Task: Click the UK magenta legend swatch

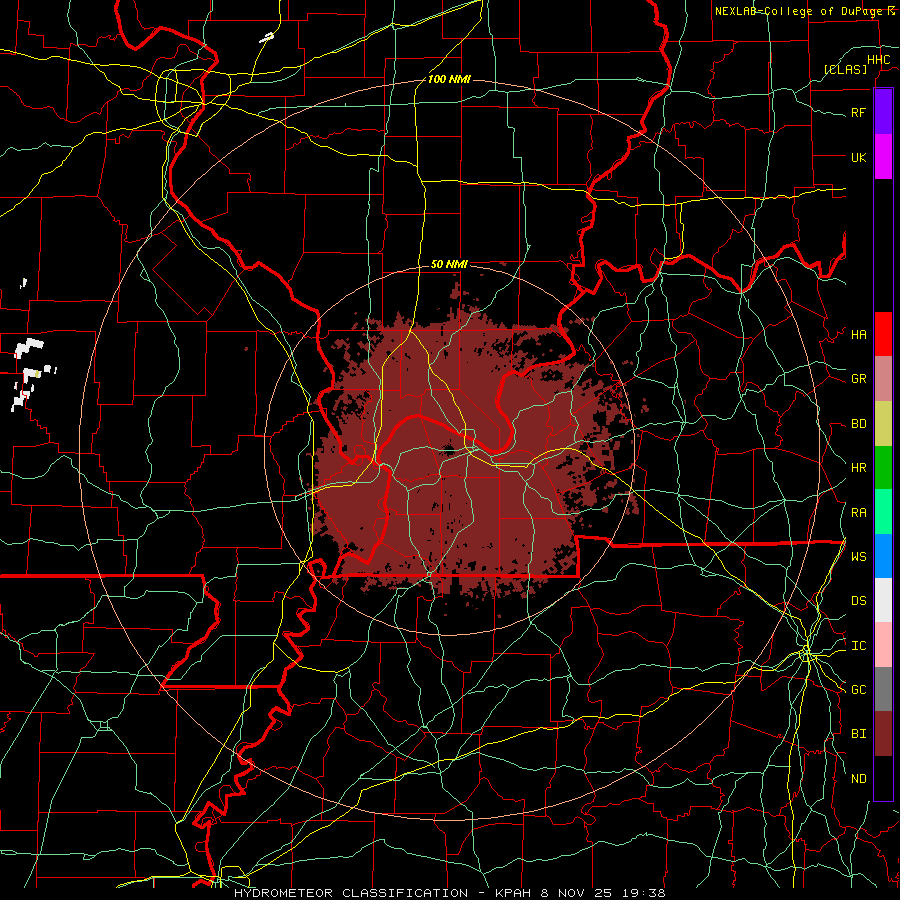Action: pyautogui.click(x=883, y=157)
